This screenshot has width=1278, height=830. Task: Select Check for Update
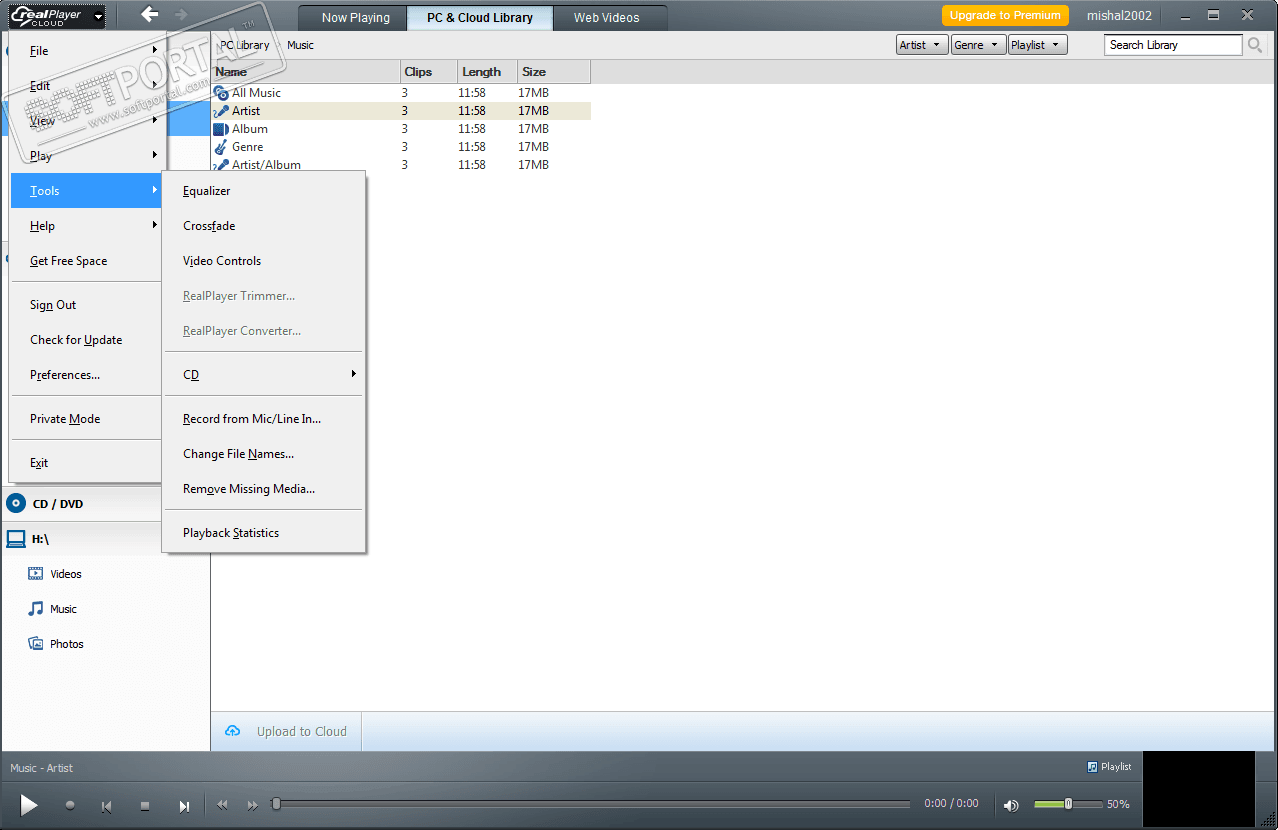86,340
